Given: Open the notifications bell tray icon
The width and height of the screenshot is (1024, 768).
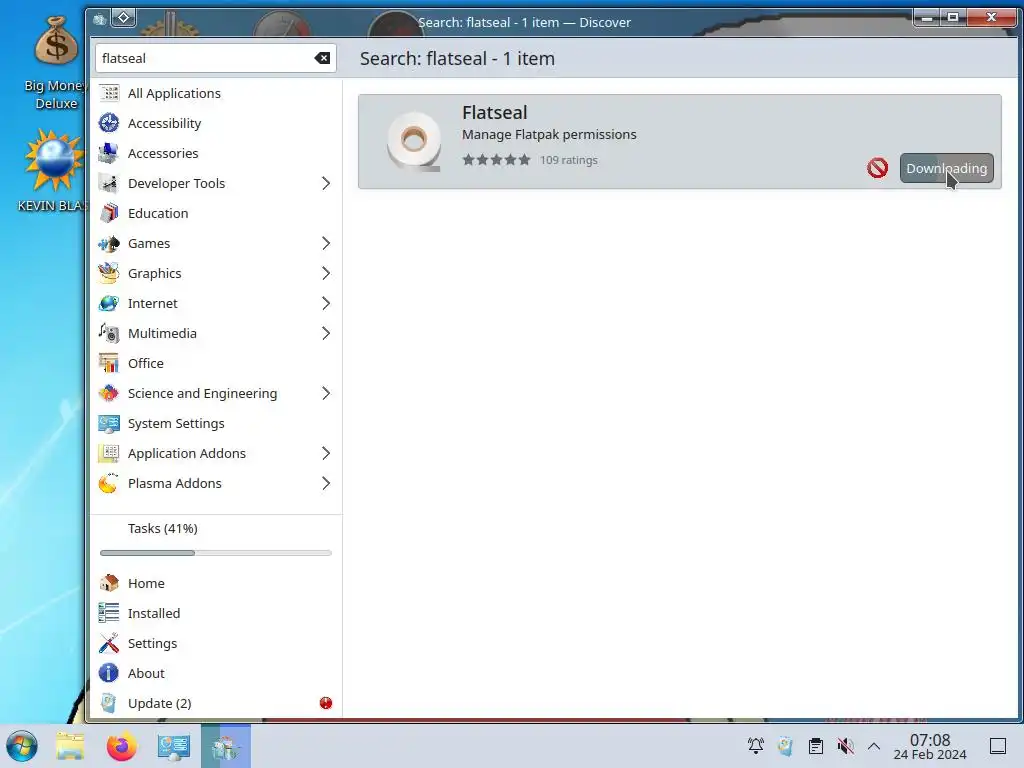Looking at the screenshot, I should coord(756,746).
